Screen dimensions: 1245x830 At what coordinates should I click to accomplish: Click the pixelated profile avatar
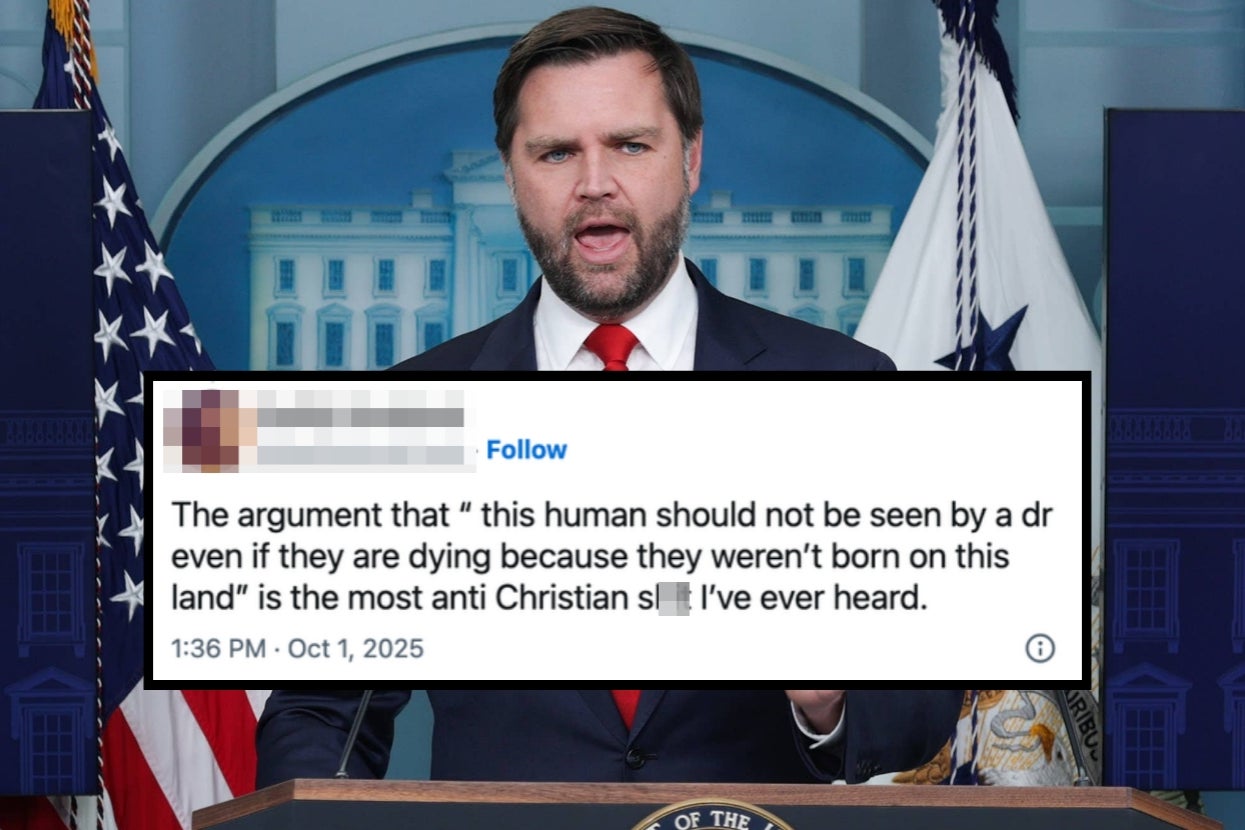coord(203,430)
